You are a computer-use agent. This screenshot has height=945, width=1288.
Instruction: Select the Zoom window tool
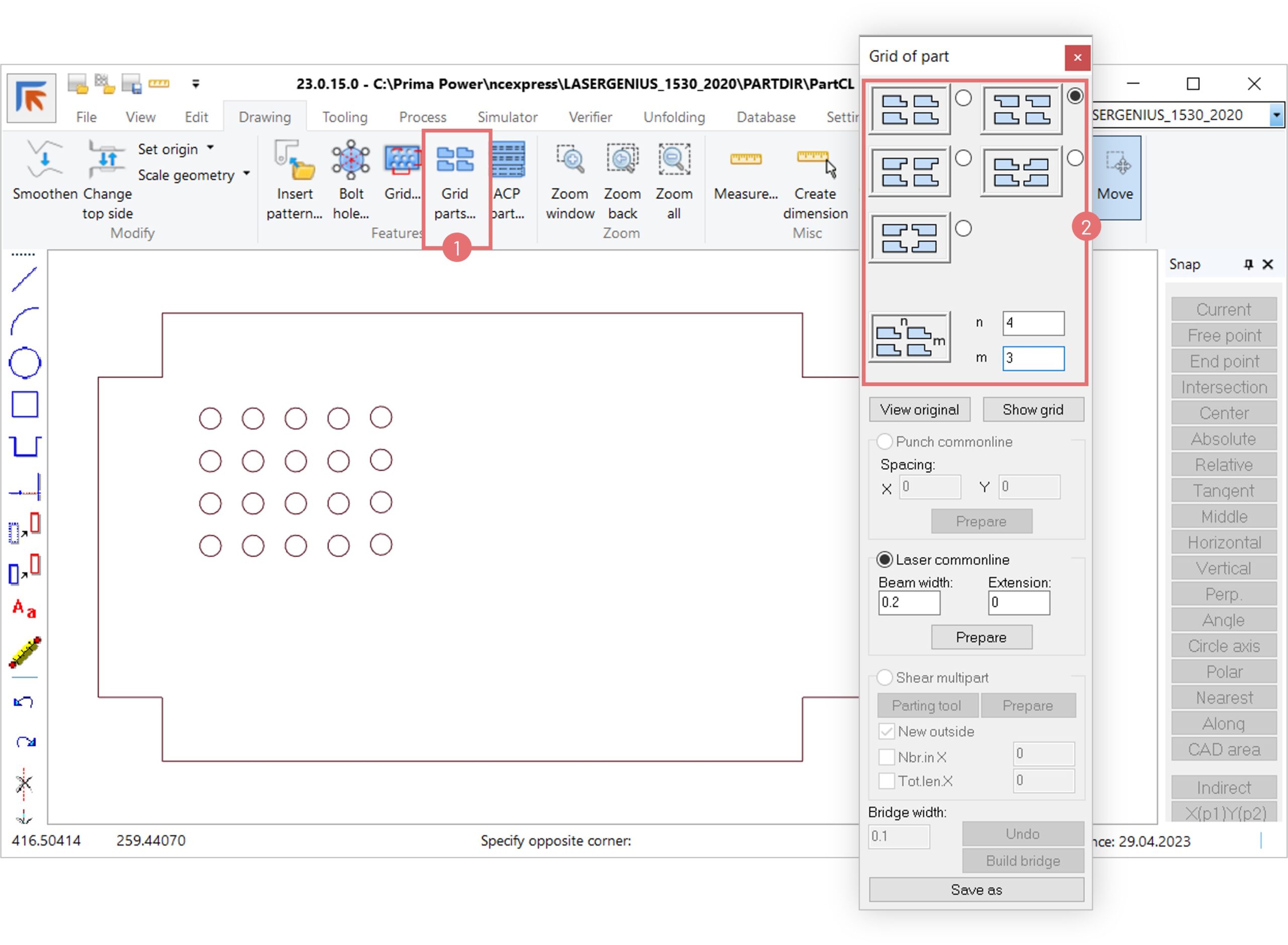570,159
